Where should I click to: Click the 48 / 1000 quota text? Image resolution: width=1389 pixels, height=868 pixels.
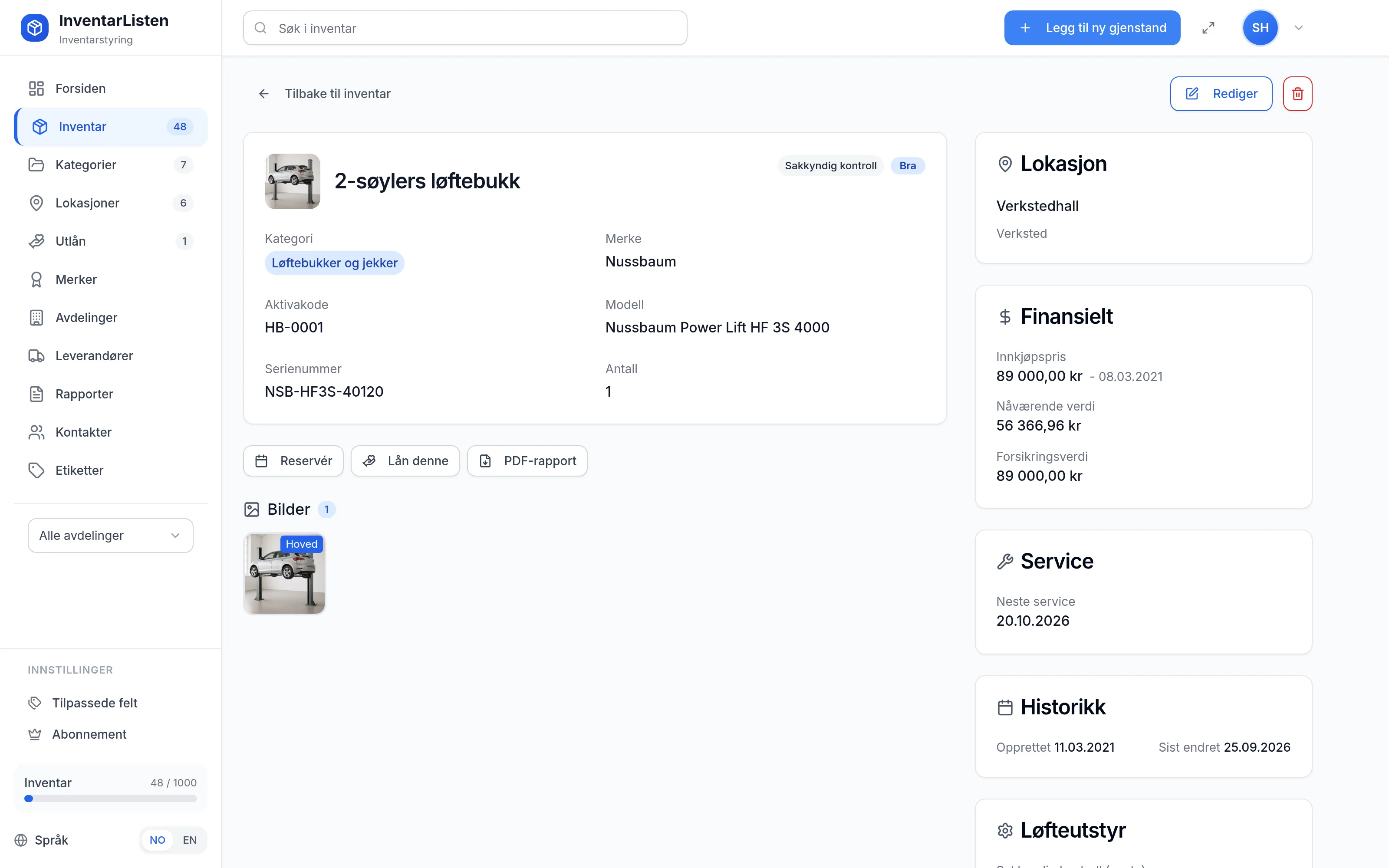173,783
